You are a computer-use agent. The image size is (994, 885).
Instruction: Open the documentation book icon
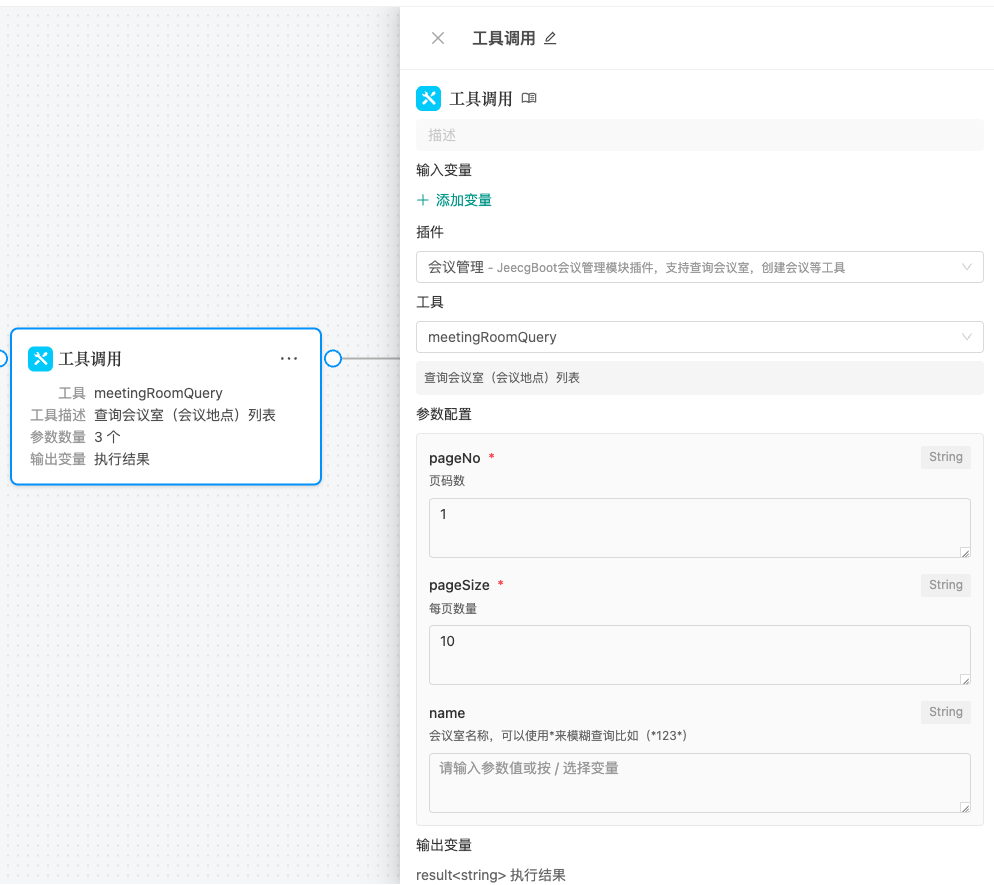pos(529,98)
